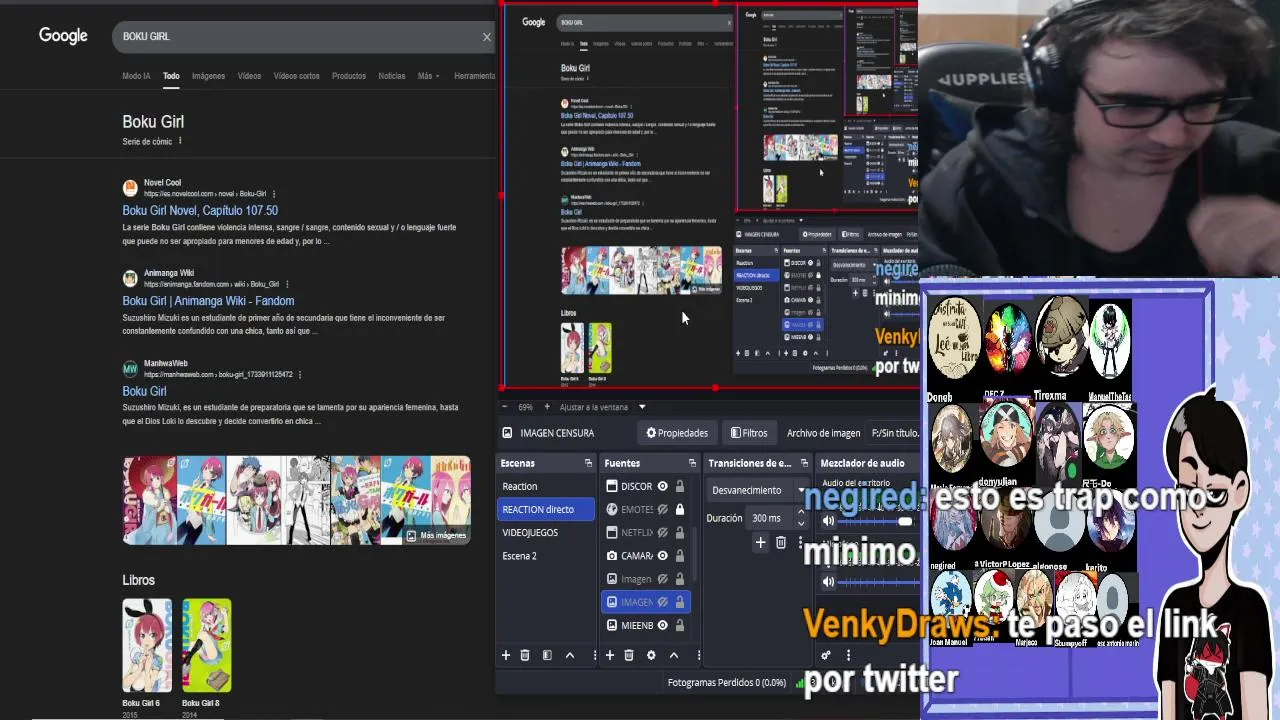Open the Fuentes toolbar three-dot menu
The width and height of the screenshot is (1280, 720).
click(698, 655)
